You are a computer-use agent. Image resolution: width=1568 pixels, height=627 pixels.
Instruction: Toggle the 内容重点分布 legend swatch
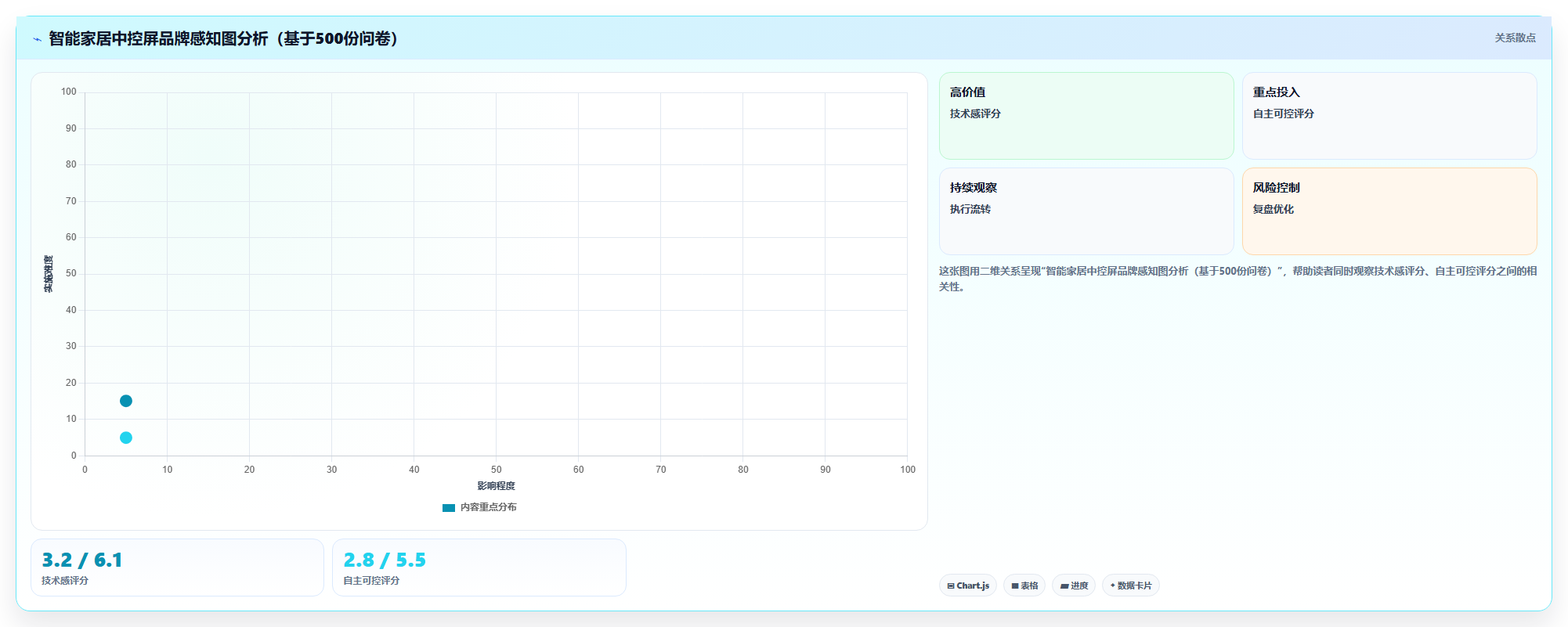coord(449,507)
